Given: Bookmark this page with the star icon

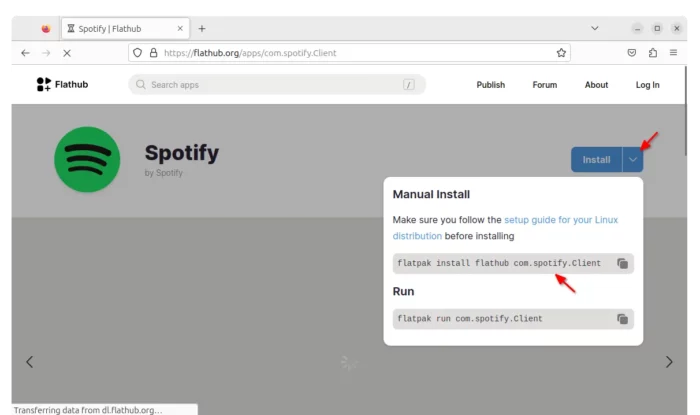Looking at the screenshot, I should pyautogui.click(x=561, y=53).
